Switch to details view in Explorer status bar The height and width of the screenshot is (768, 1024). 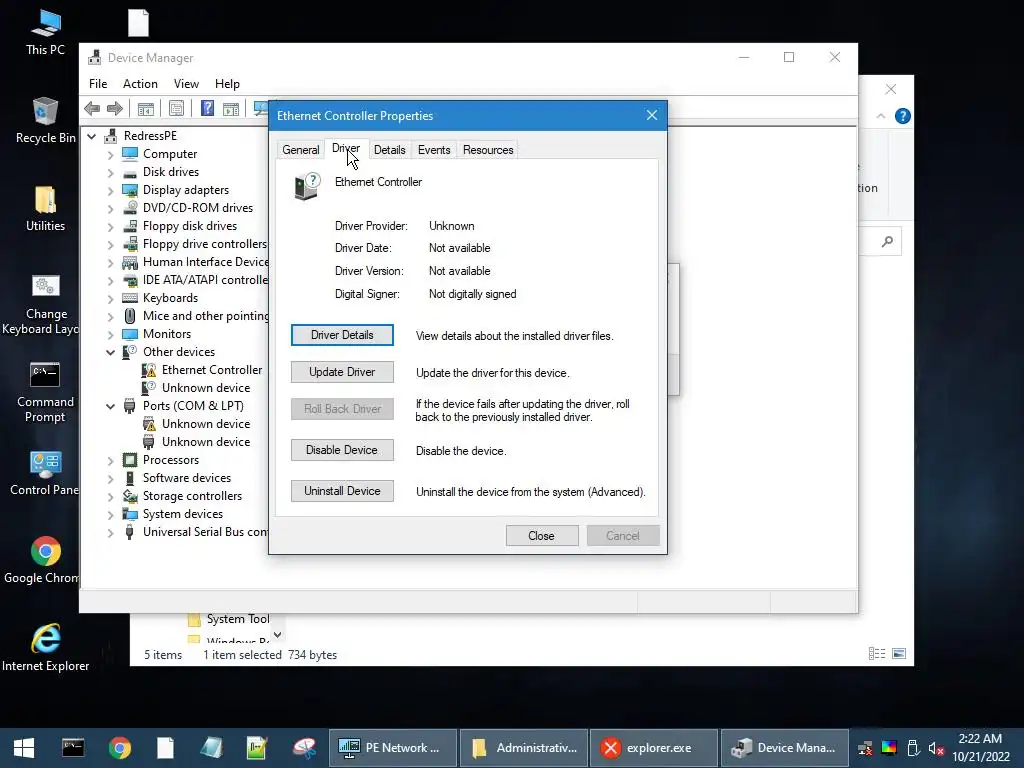[877, 654]
